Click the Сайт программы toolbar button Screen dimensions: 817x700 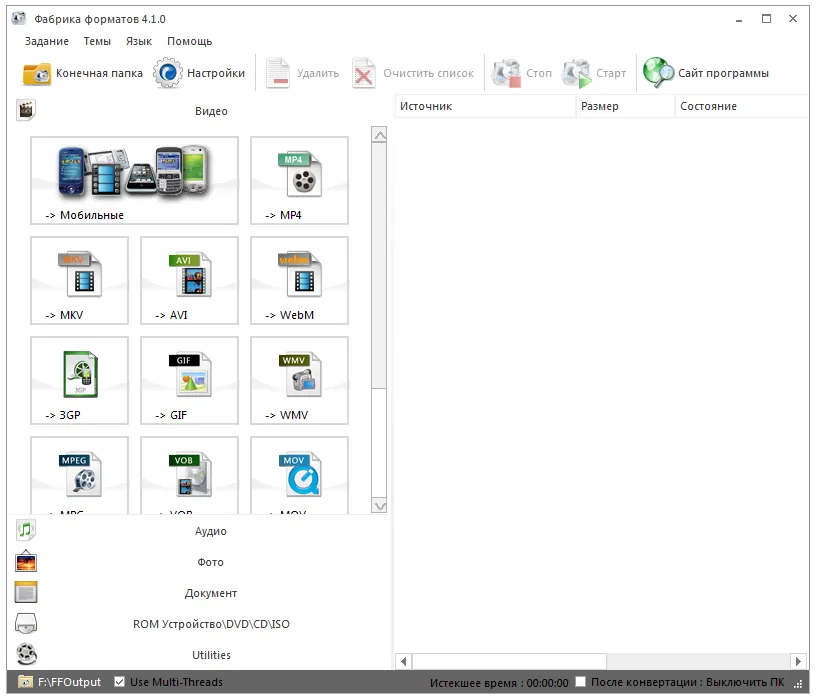tap(707, 73)
